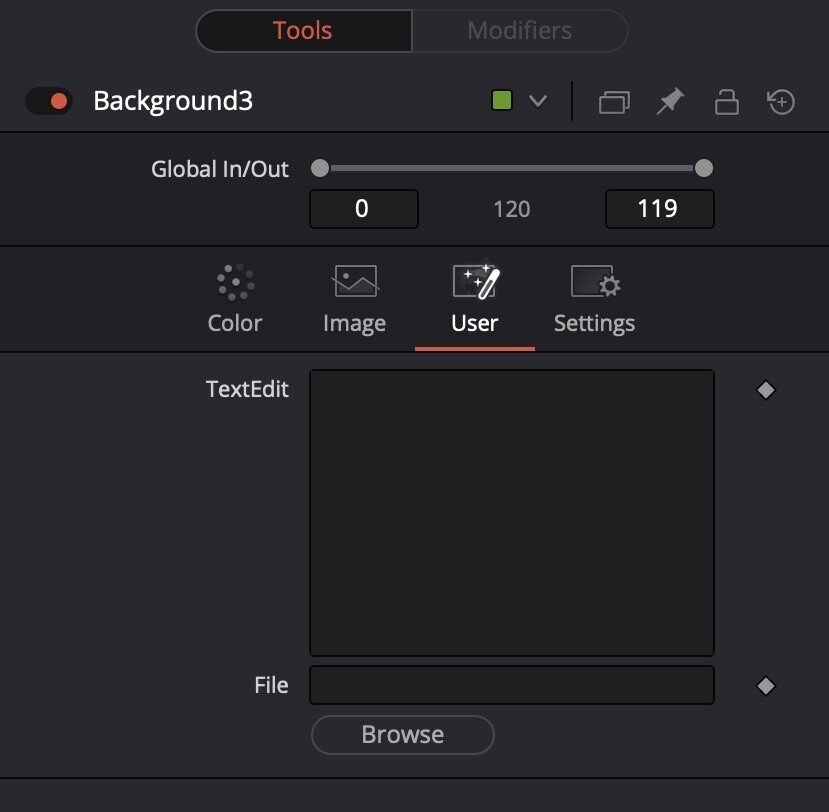Screen dimensions: 829x812
Task: Click the reset history clock icon
Action: point(782,102)
